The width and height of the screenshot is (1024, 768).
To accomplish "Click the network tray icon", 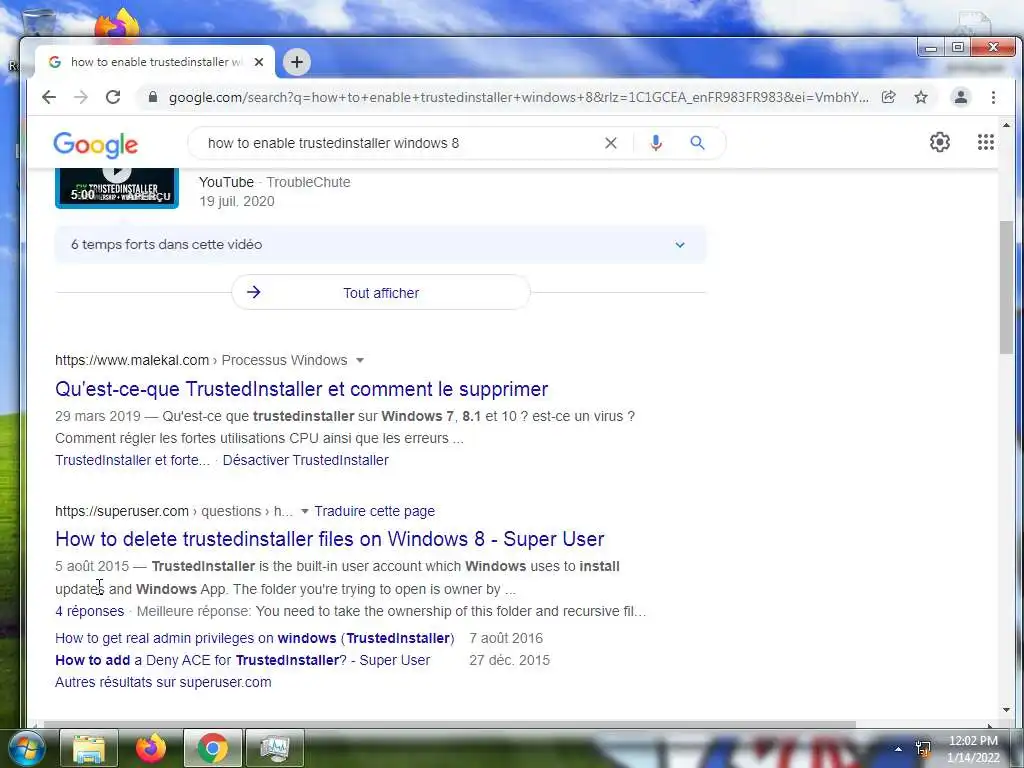I will tap(923, 749).
